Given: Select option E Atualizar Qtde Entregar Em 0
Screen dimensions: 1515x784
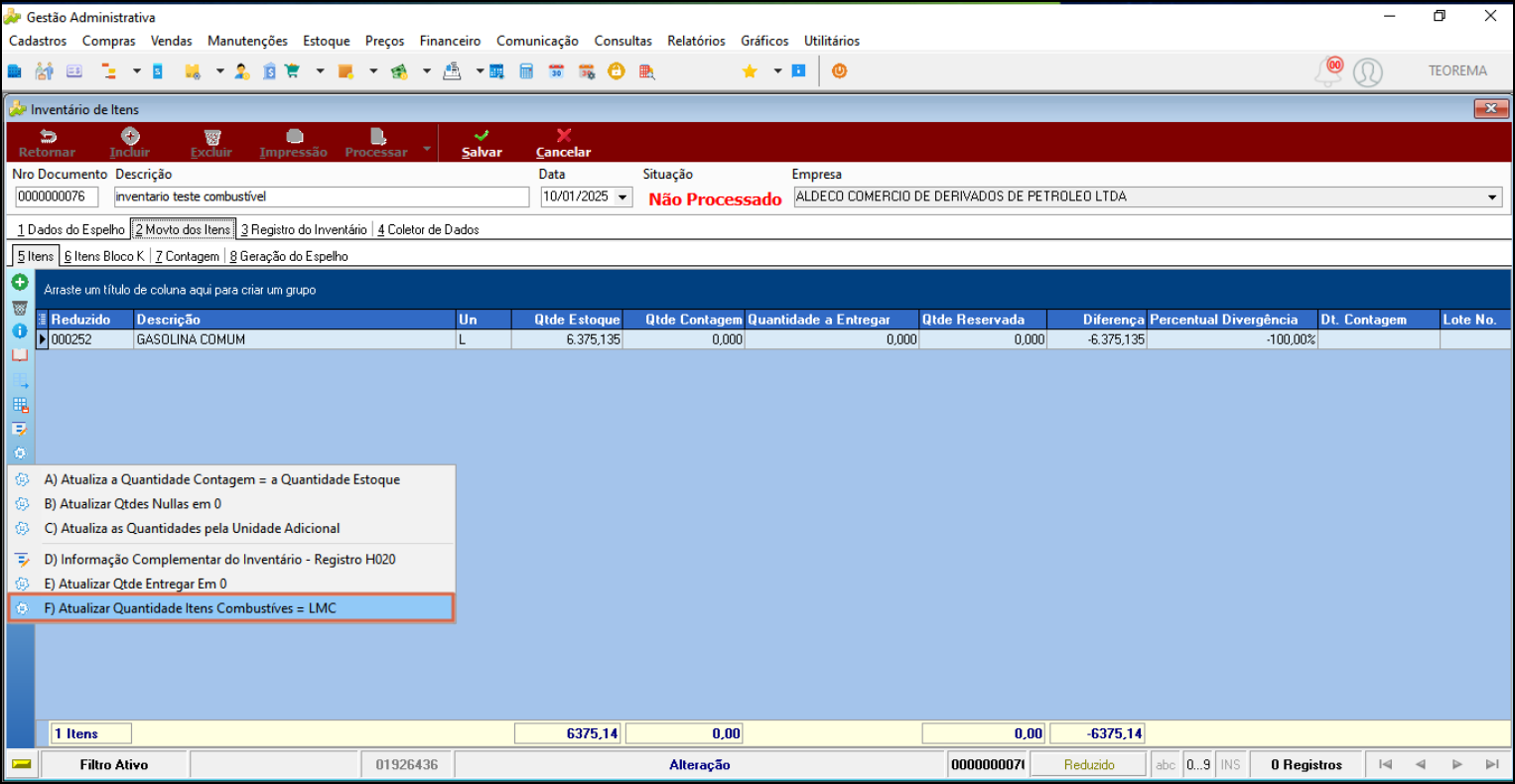Looking at the screenshot, I should tap(230, 584).
